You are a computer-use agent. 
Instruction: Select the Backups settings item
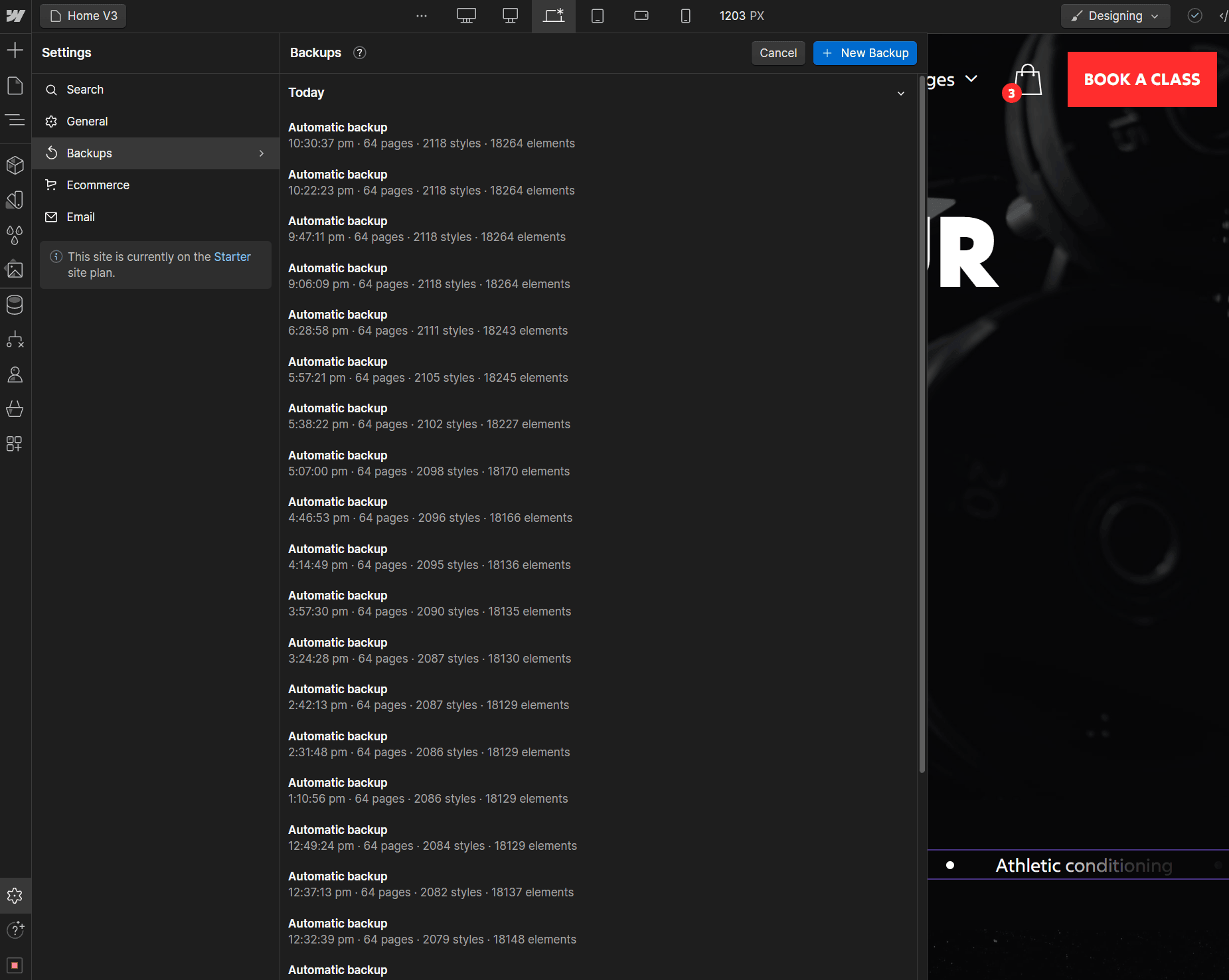pos(155,153)
